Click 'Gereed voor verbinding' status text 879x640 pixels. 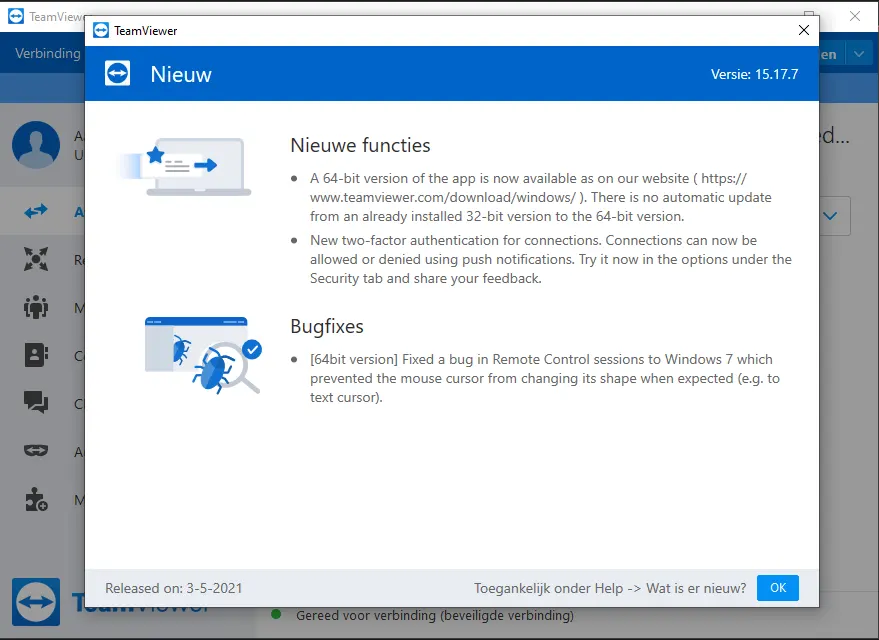coord(435,615)
